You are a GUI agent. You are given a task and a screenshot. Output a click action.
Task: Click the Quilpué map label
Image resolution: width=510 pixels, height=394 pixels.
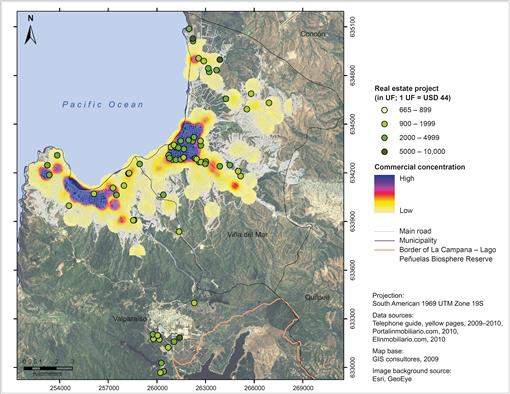317,297
